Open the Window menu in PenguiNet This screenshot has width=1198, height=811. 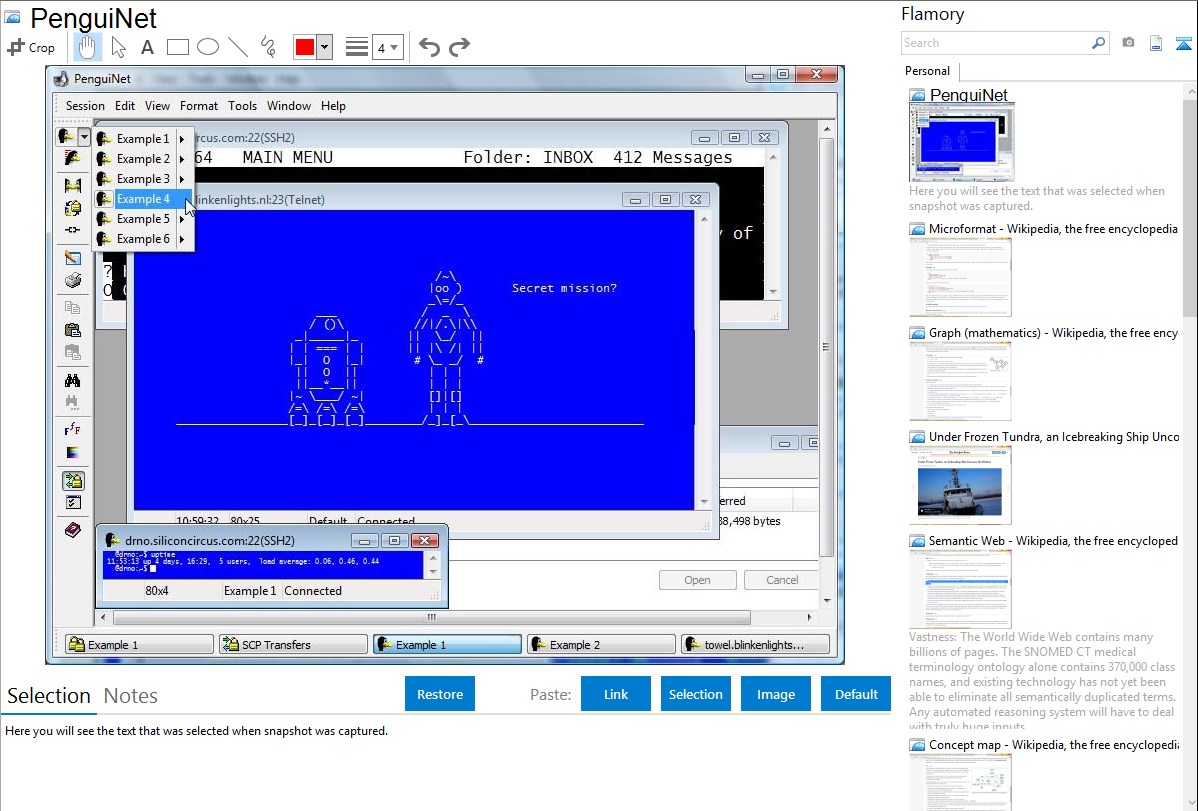pos(289,106)
